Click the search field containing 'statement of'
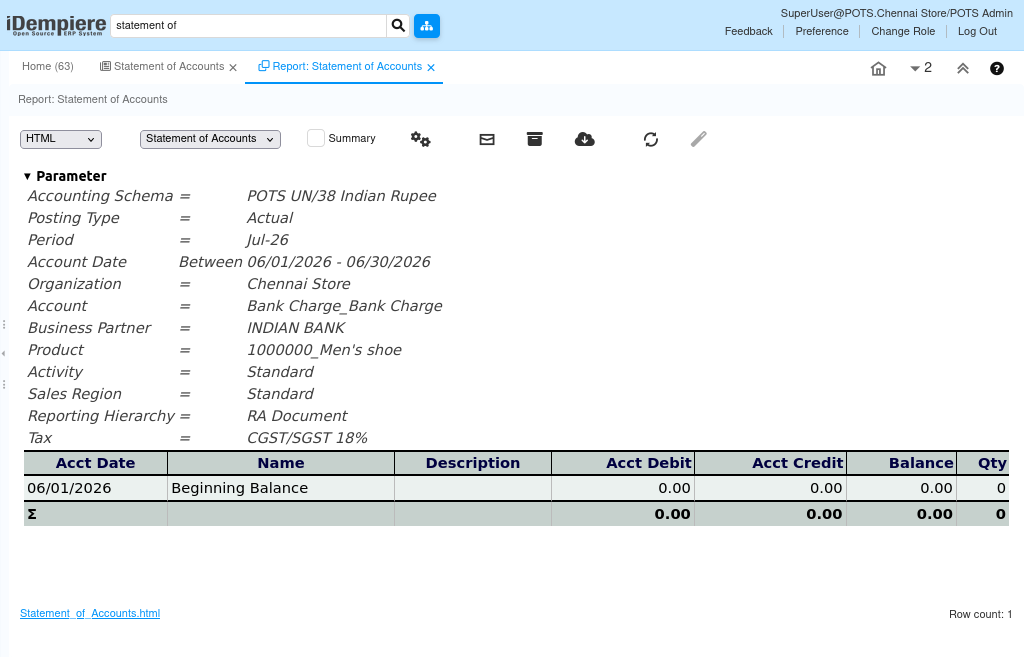 point(248,25)
